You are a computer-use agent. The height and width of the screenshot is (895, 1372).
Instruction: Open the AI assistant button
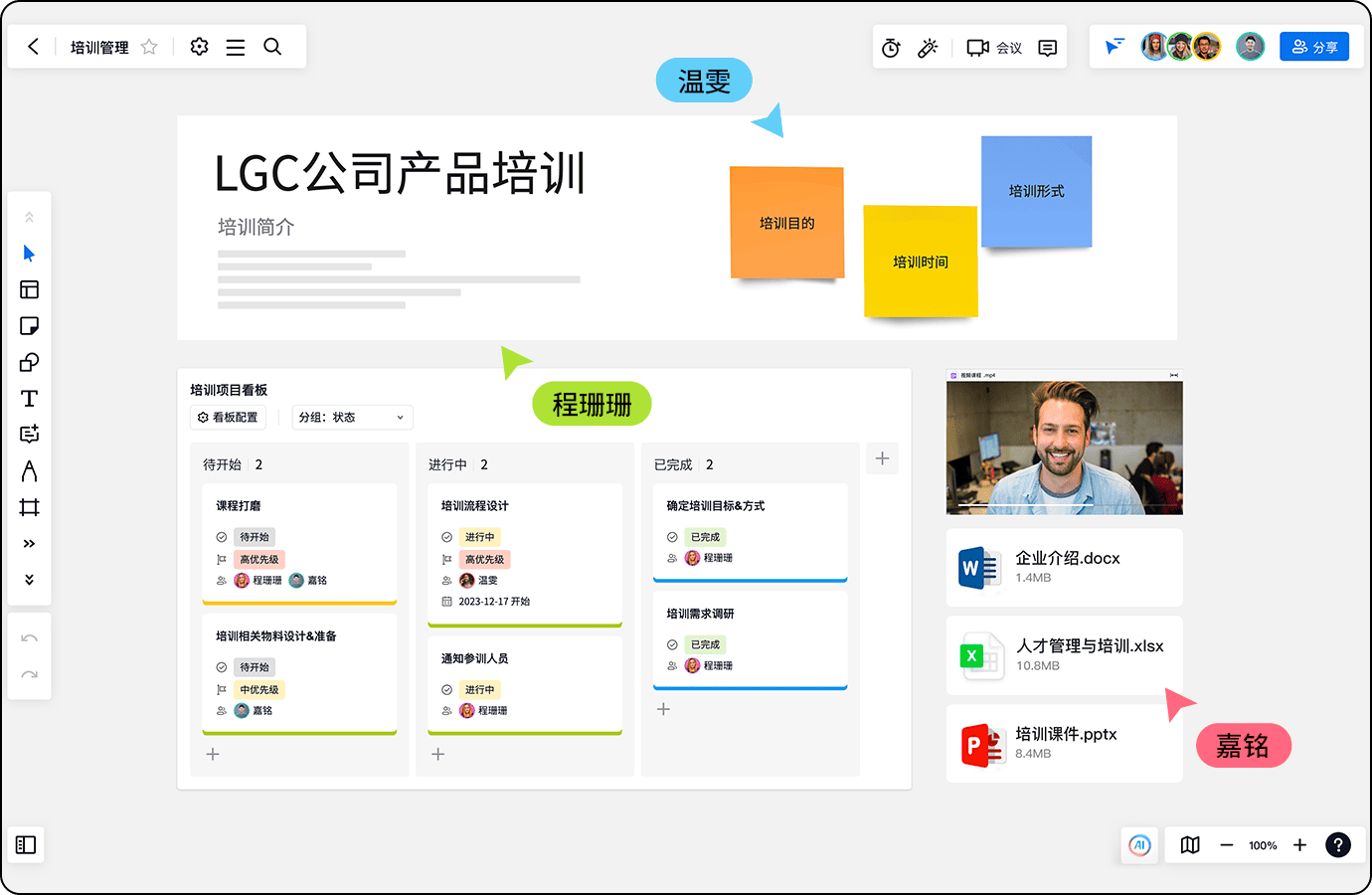coord(1139,845)
